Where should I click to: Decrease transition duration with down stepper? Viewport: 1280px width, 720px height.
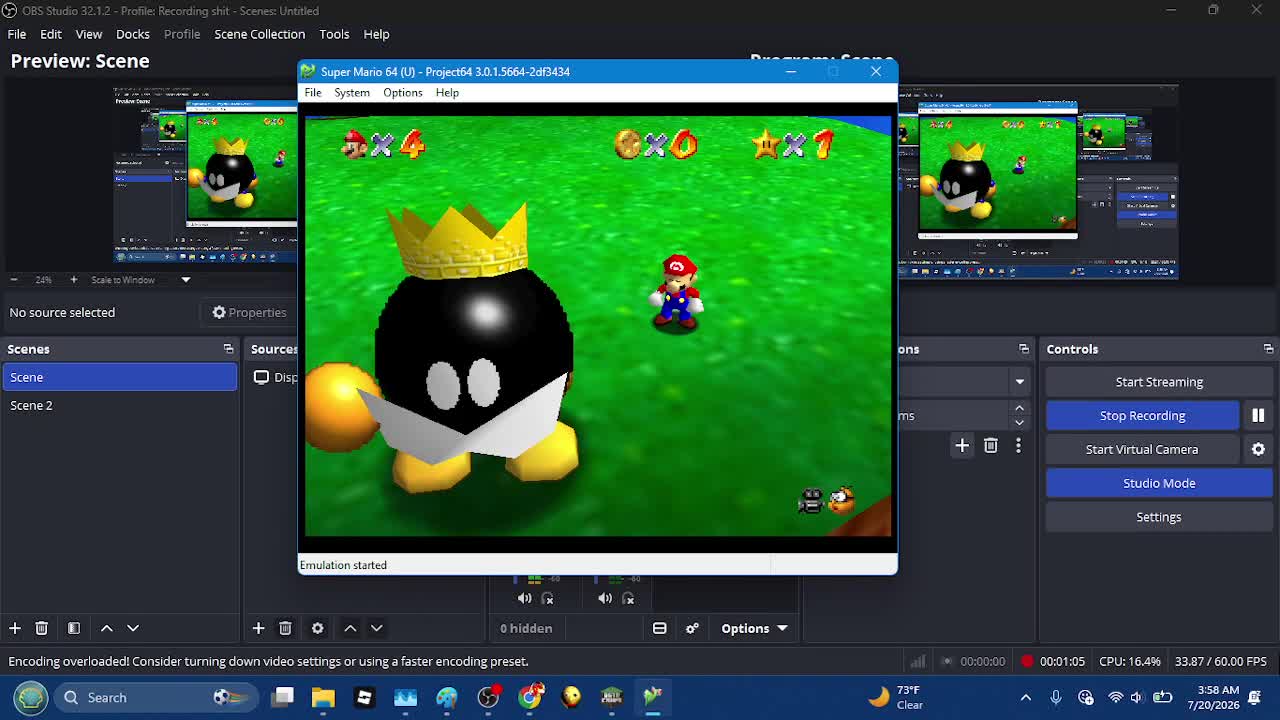[1019, 422]
